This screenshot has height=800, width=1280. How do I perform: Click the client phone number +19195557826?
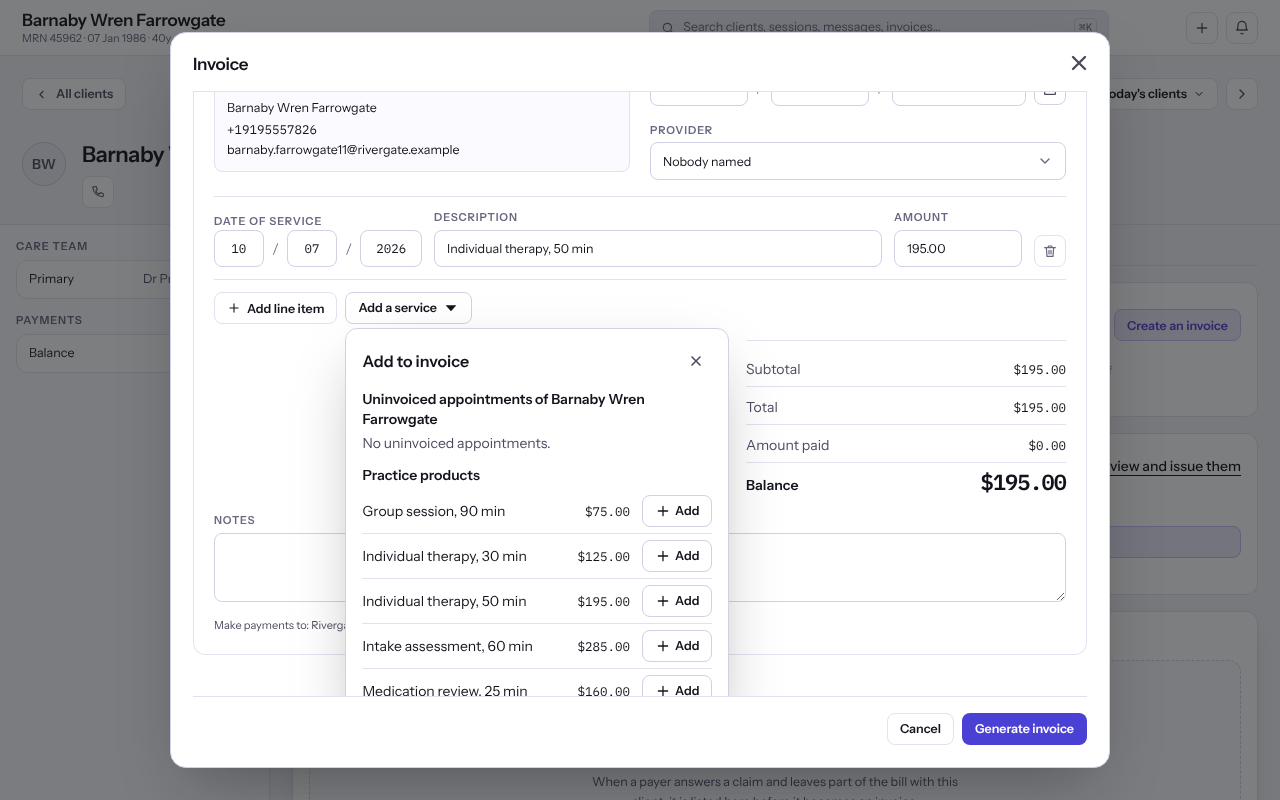click(272, 130)
